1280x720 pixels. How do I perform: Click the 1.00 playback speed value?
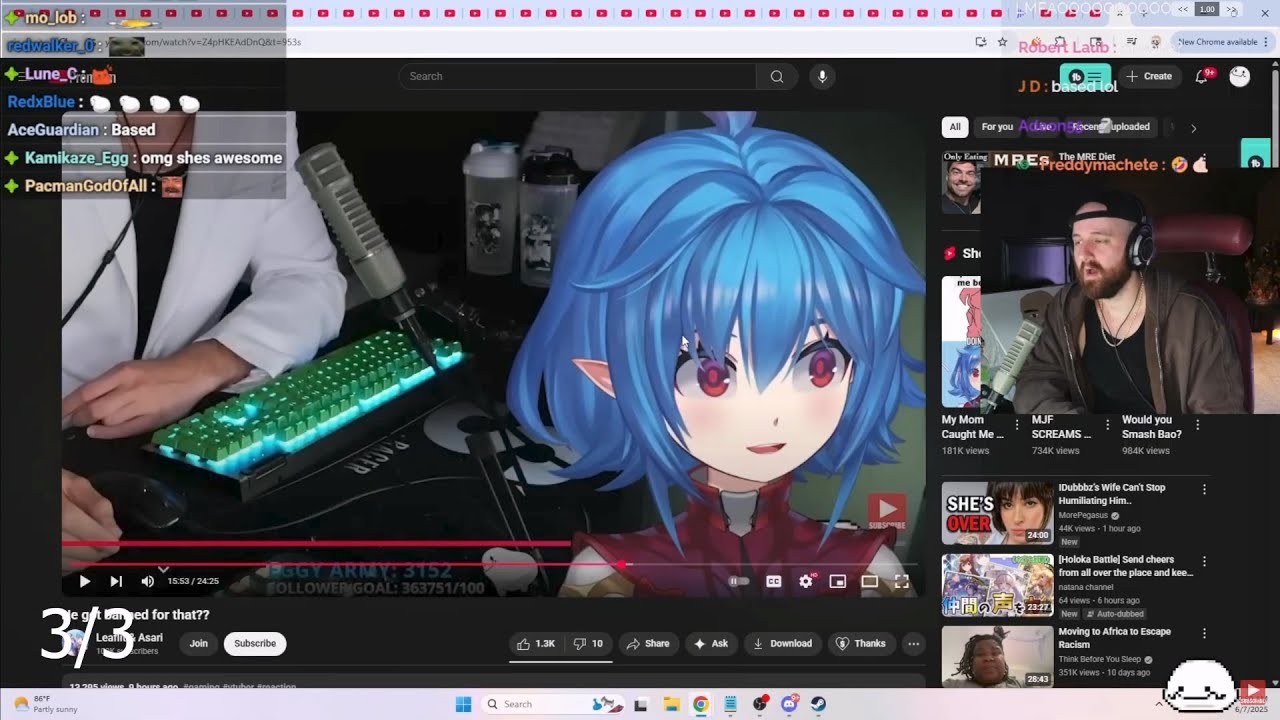[x=1207, y=9]
